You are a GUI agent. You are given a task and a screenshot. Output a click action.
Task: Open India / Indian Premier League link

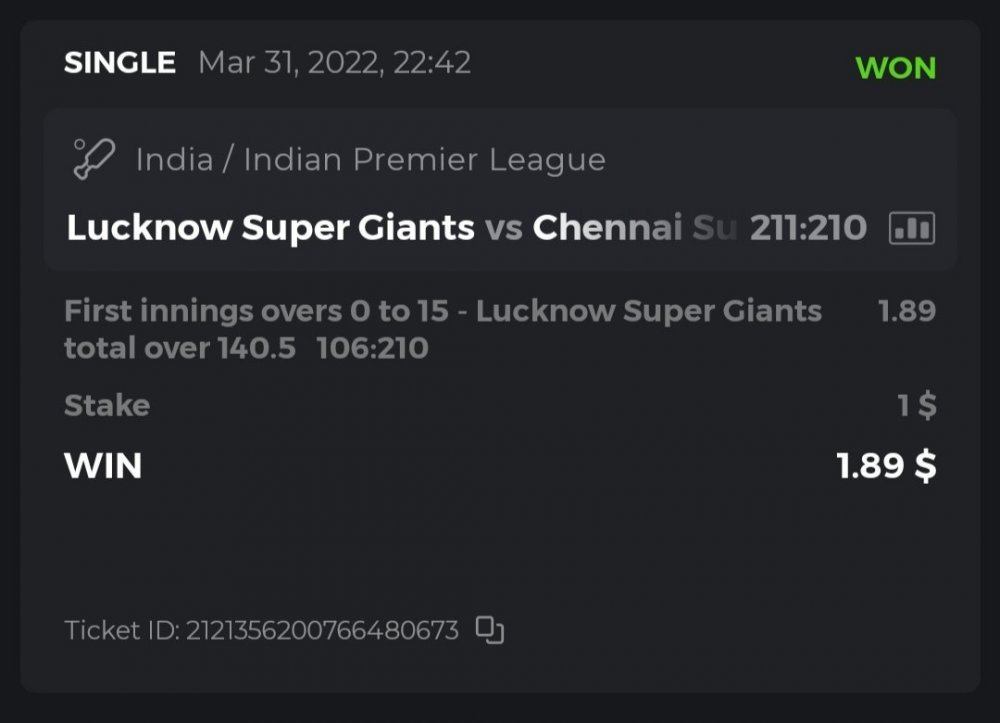click(370, 160)
